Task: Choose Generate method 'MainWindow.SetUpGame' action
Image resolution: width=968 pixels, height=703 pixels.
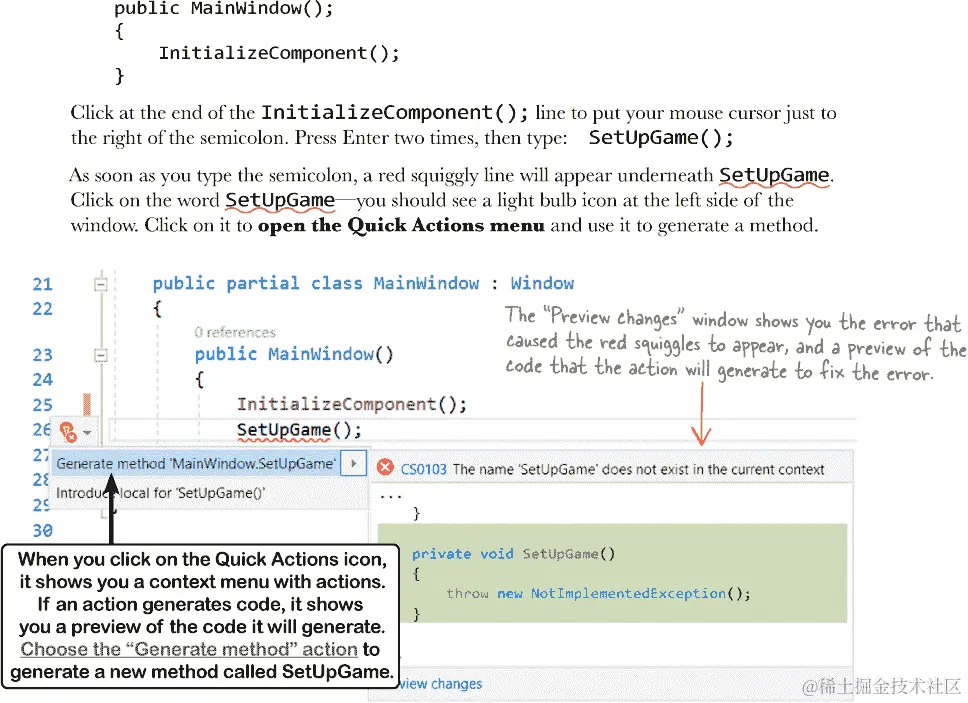Action: pos(196,464)
